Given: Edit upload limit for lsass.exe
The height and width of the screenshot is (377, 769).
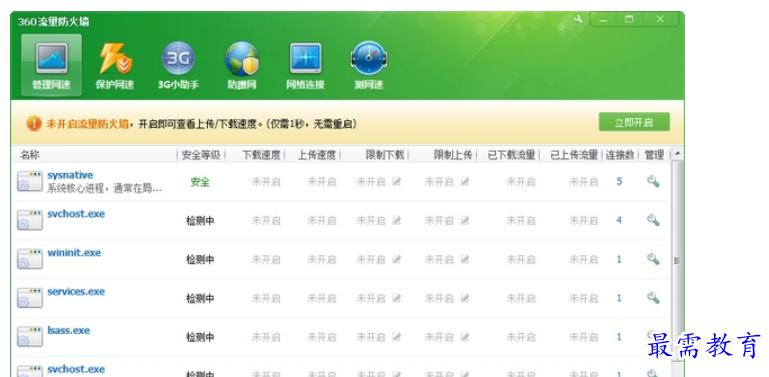Looking at the screenshot, I should 464,337.
